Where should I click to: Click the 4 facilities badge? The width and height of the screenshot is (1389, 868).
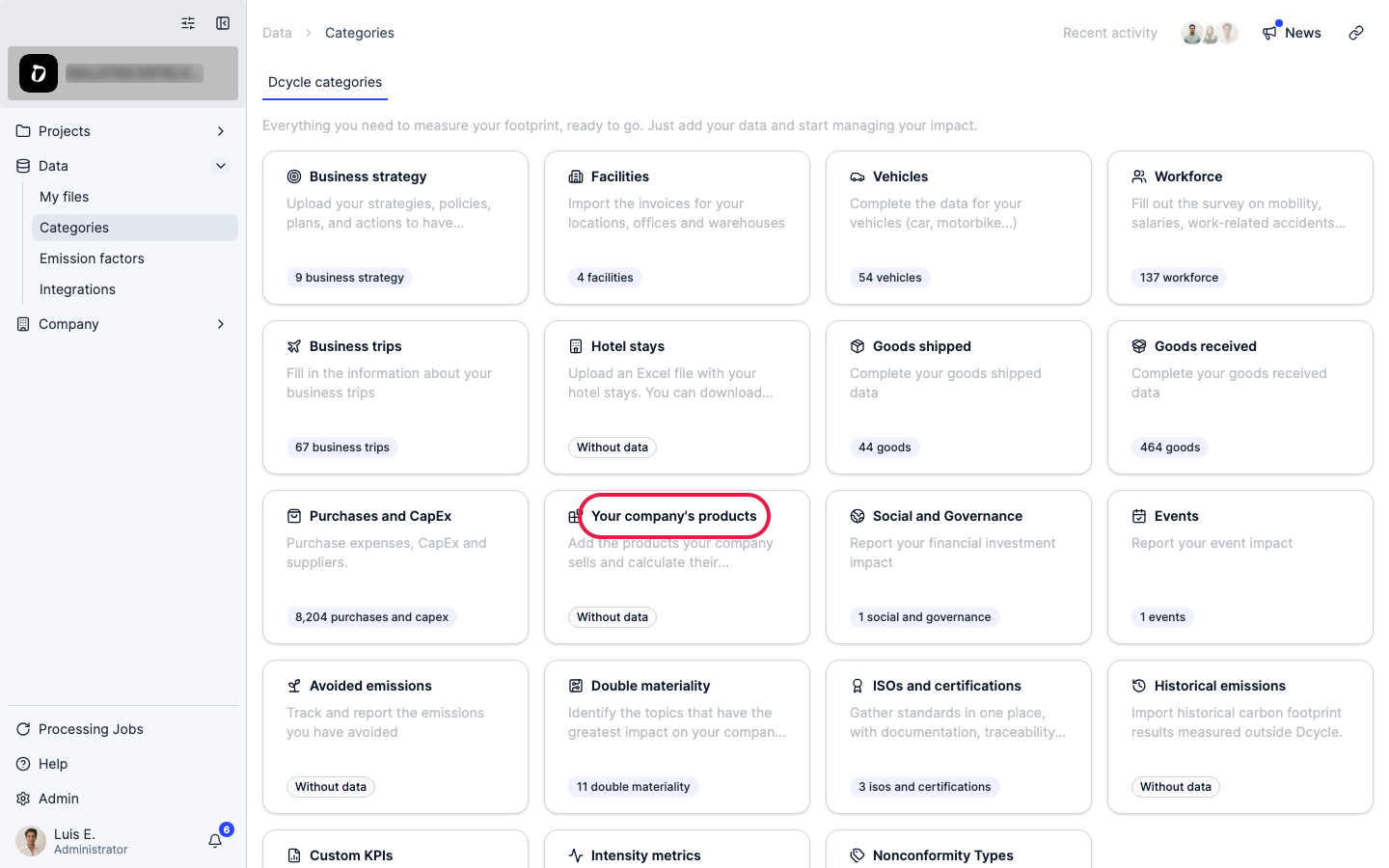[605, 278]
